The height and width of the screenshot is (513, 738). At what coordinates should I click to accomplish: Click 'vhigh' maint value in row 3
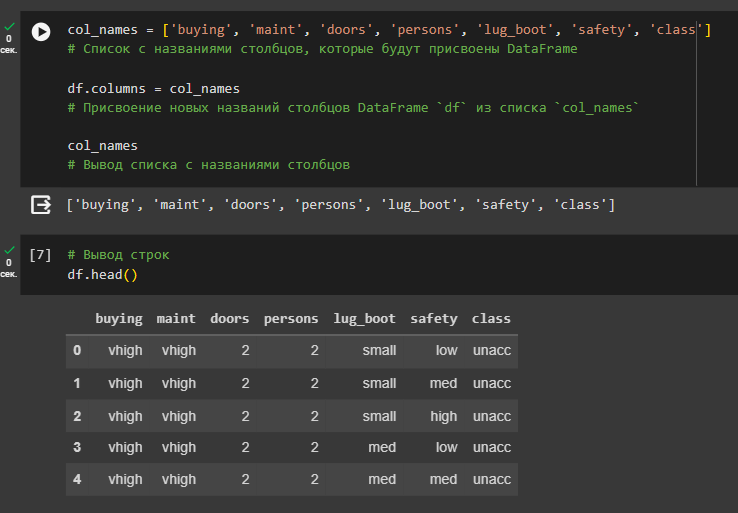click(x=179, y=448)
